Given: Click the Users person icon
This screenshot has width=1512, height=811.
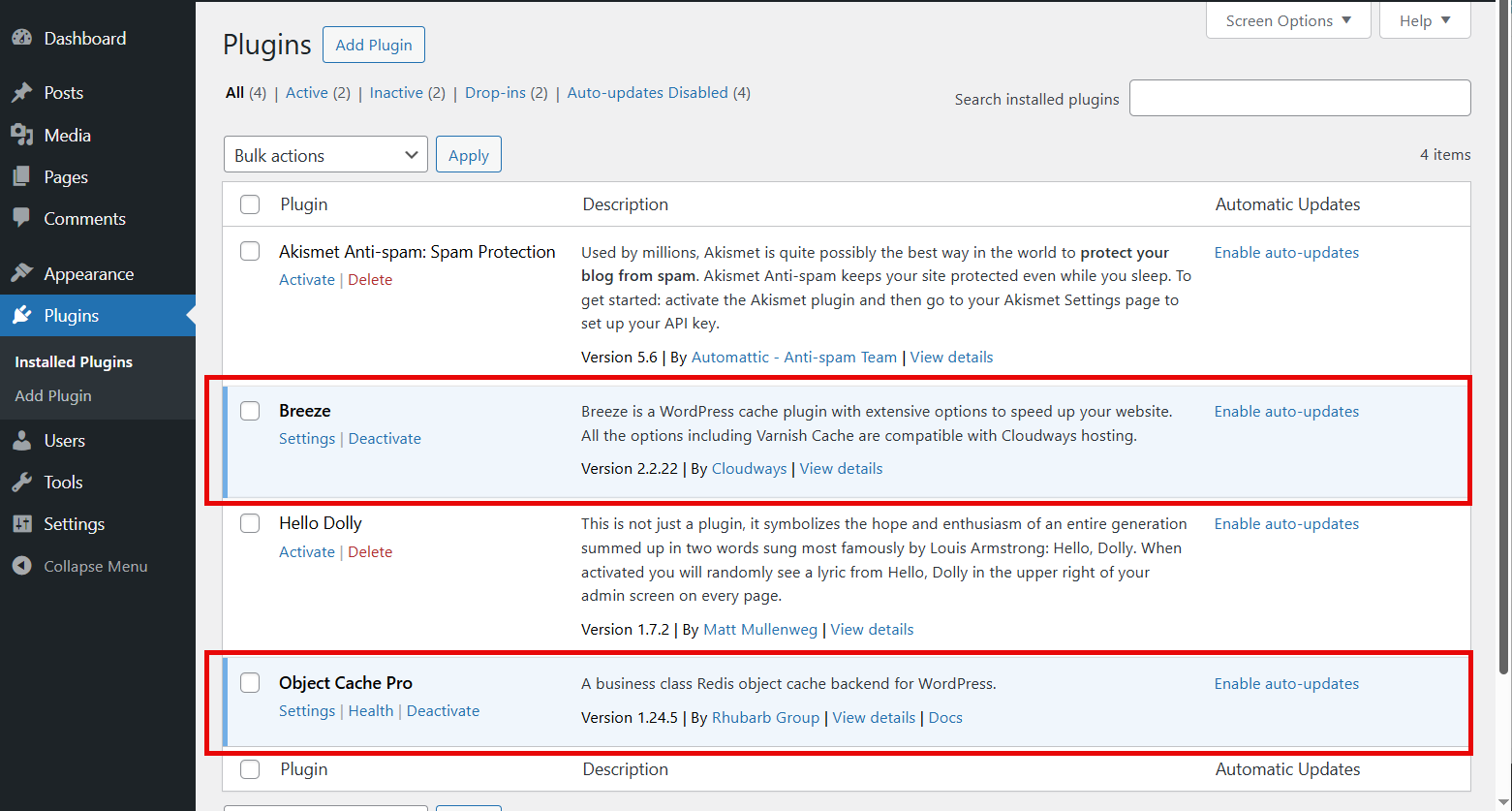Looking at the screenshot, I should pos(21,441).
